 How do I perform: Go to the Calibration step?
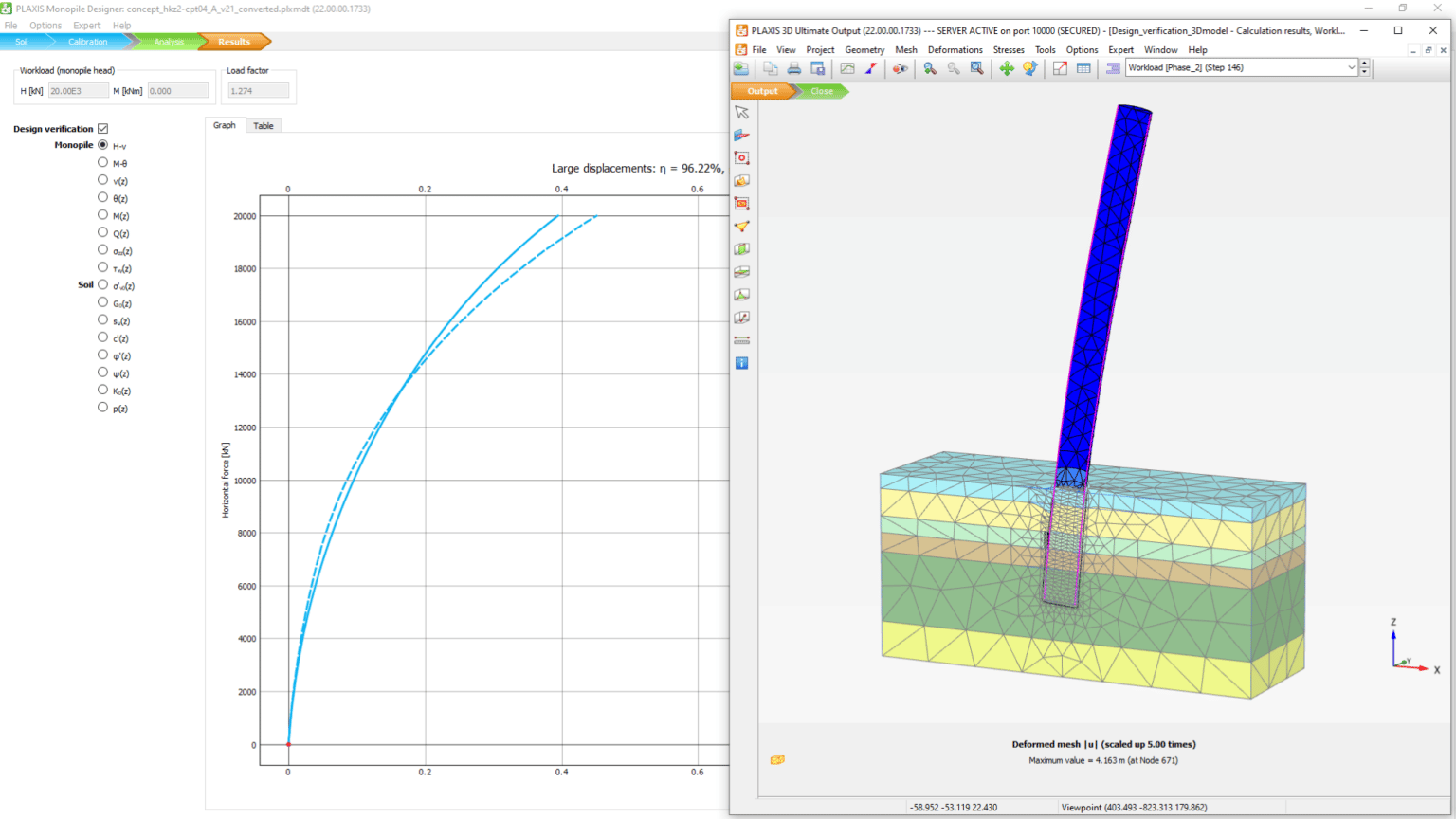tap(87, 42)
